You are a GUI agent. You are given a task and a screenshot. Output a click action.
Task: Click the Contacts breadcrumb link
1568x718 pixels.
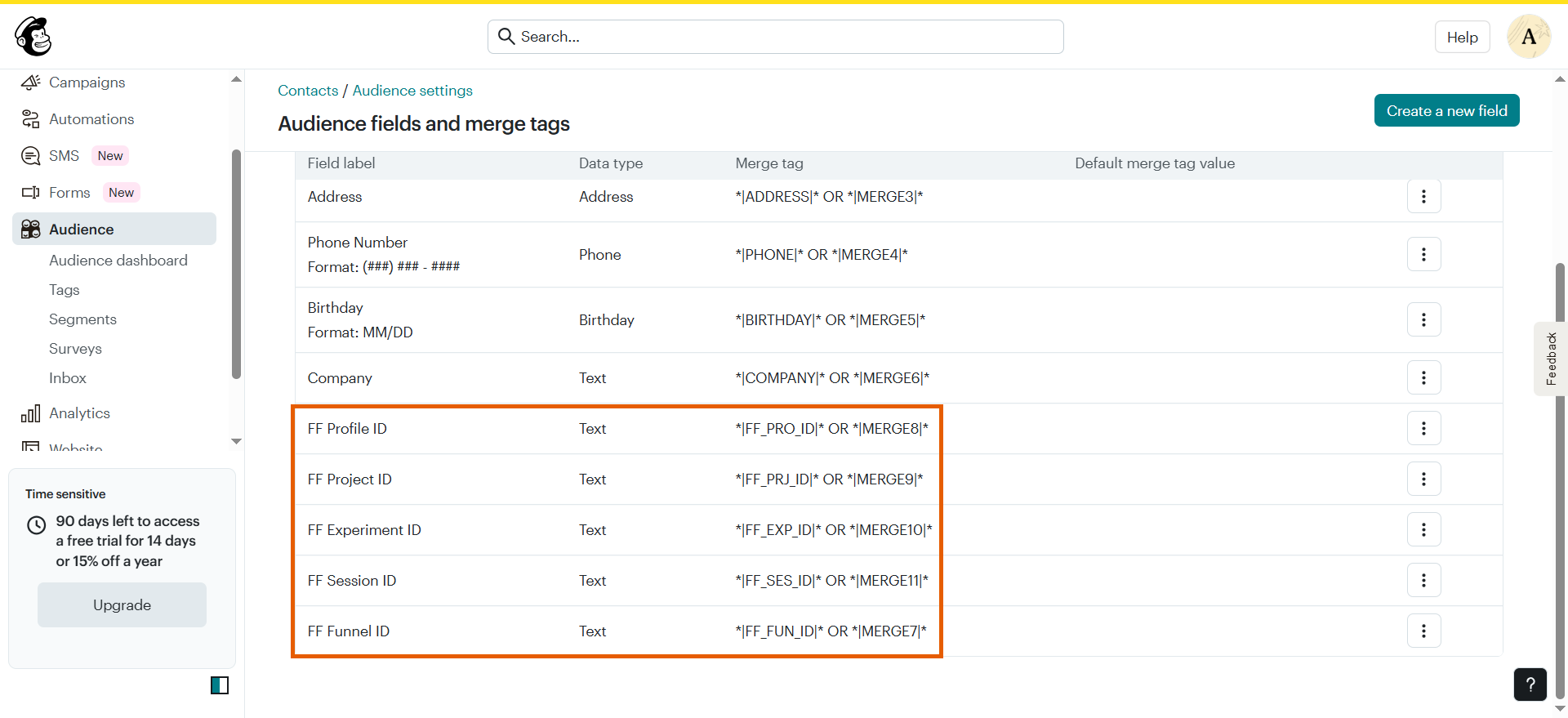[308, 91]
